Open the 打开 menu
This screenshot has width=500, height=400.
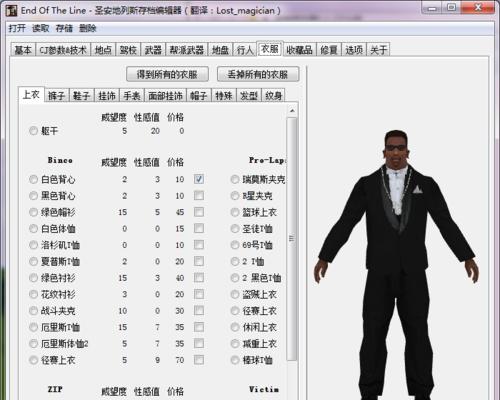point(17,28)
